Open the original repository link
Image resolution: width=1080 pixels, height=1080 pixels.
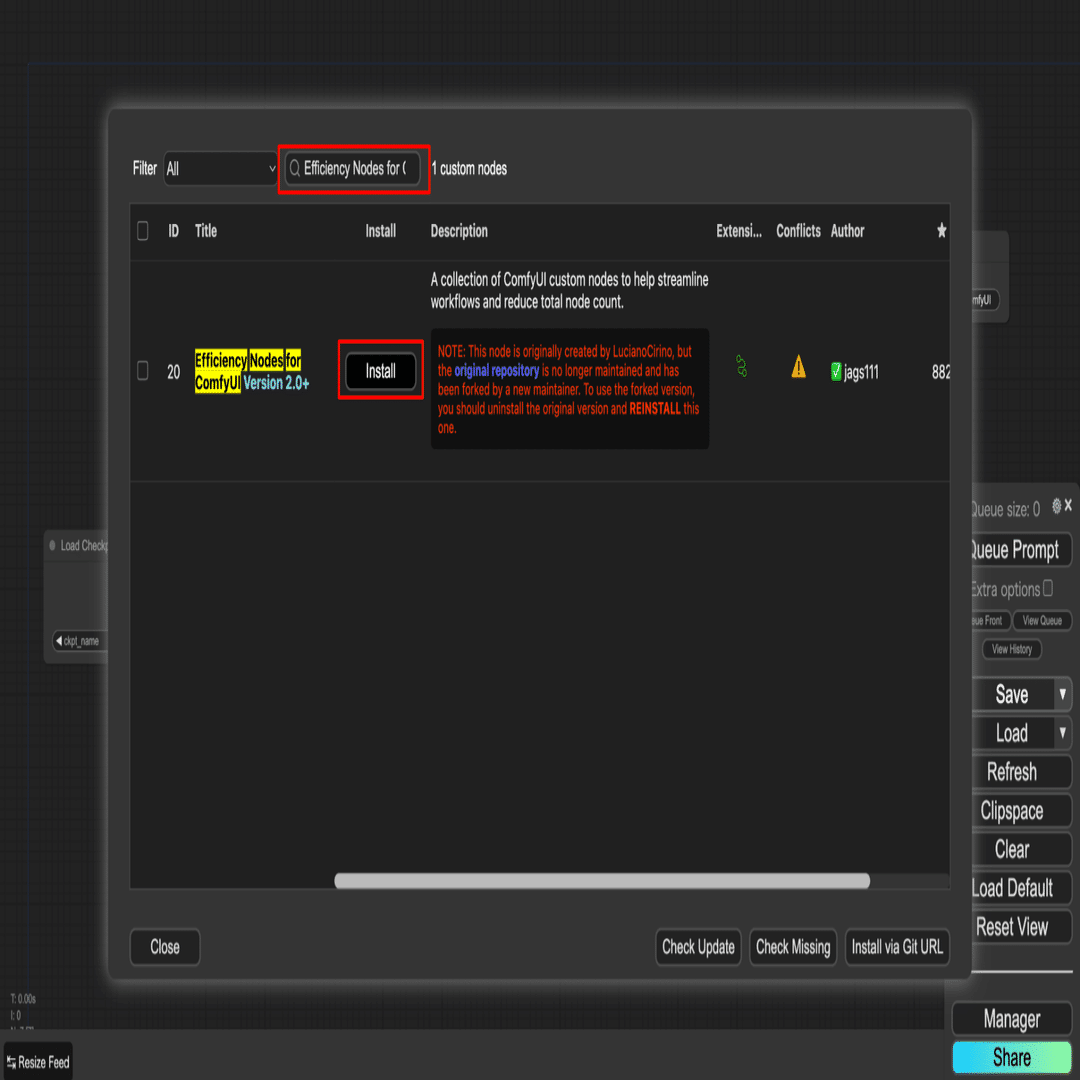click(x=497, y=371)
